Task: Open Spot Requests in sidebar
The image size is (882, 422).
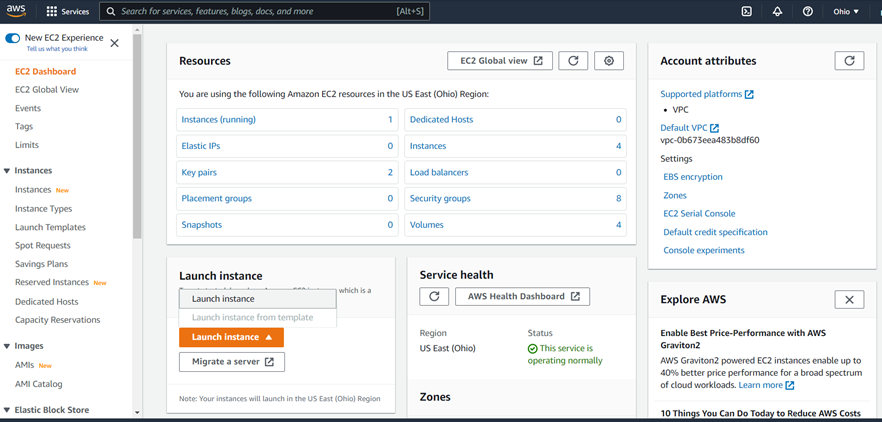Action: (43, 245)
